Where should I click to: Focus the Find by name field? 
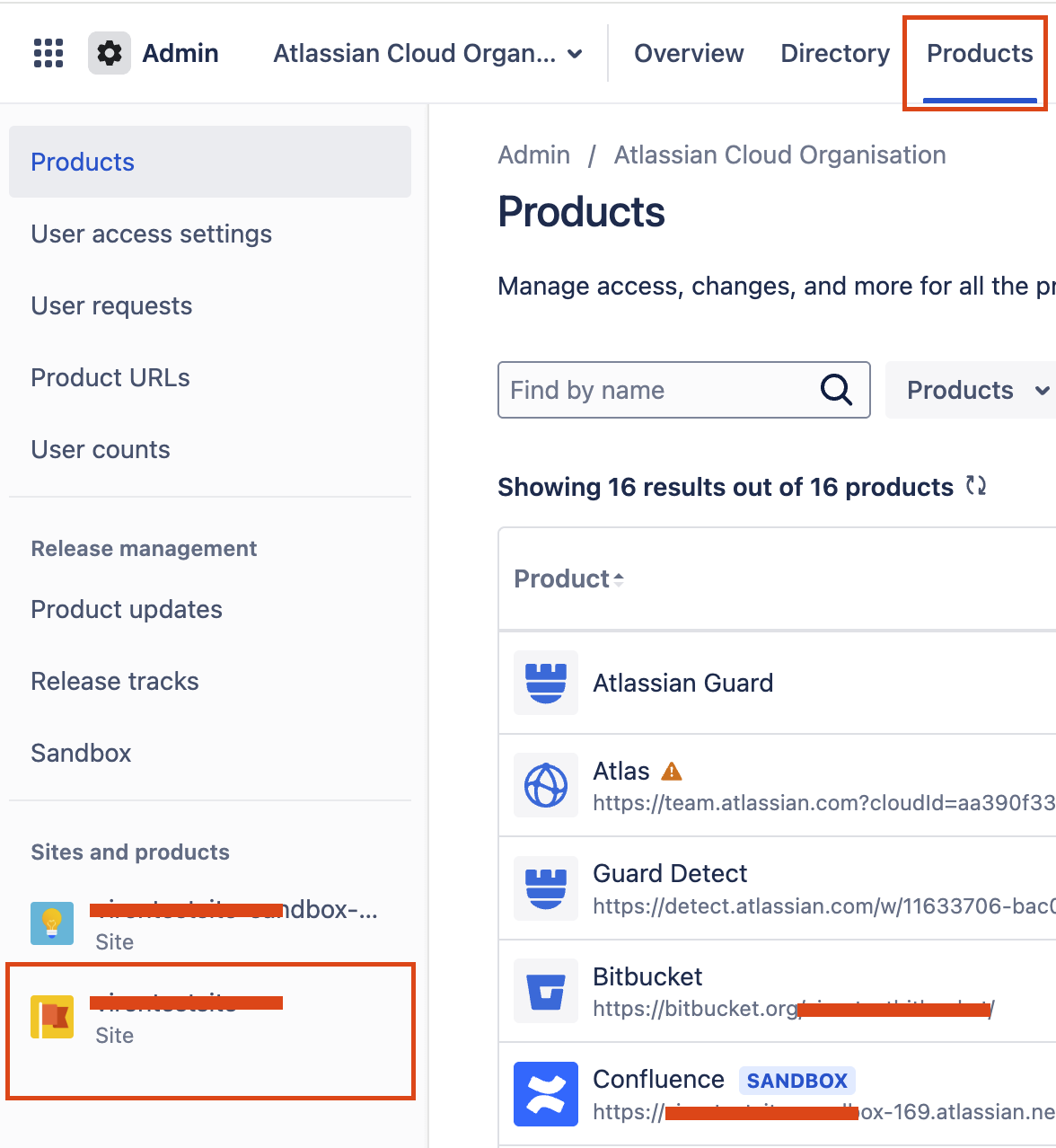pos(683,390)
